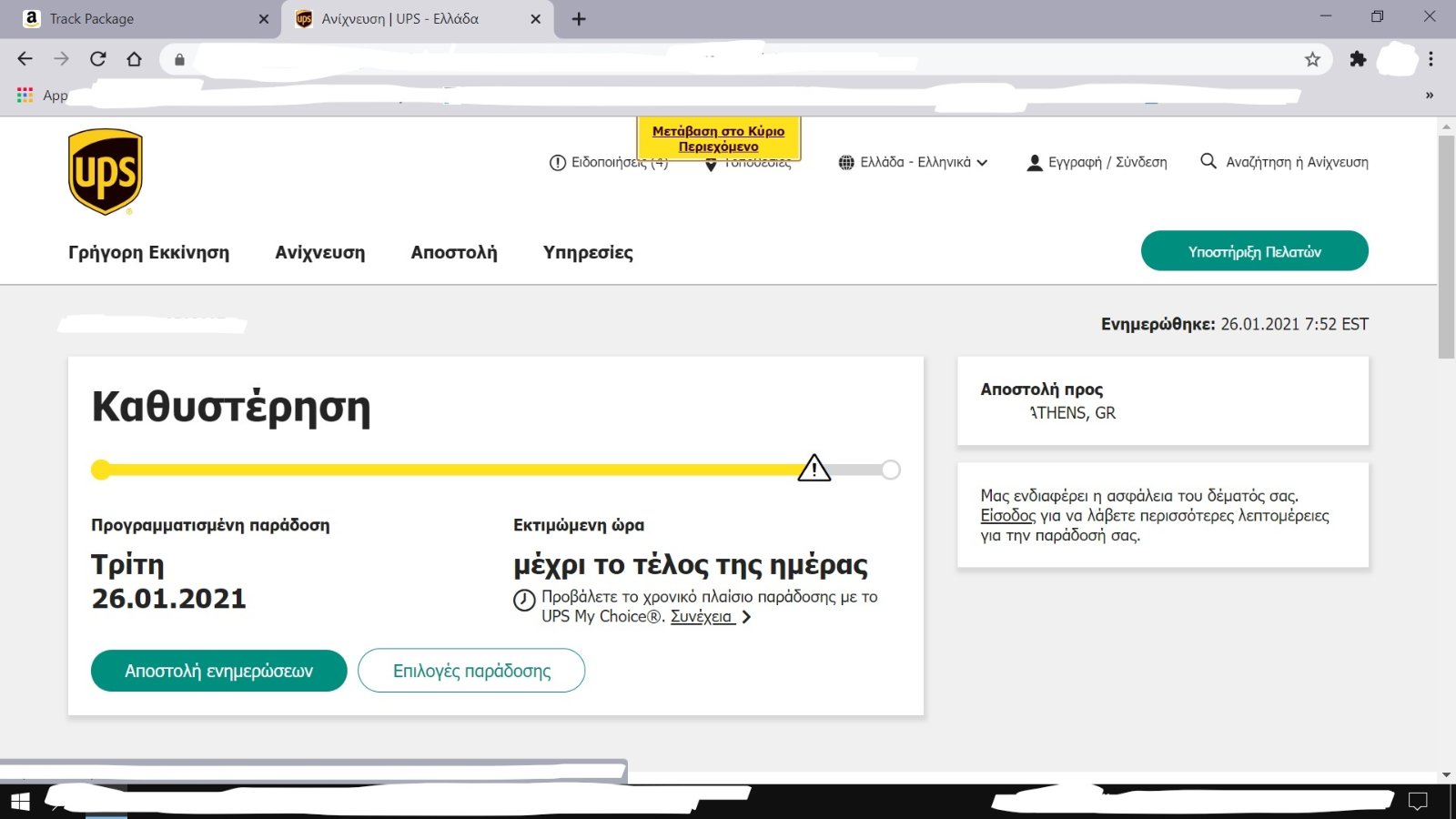This screenshot has width=1456, height=819.
Task: Click the Εγγραφή / Σύνδεση login link
Action: point(1097,163)
